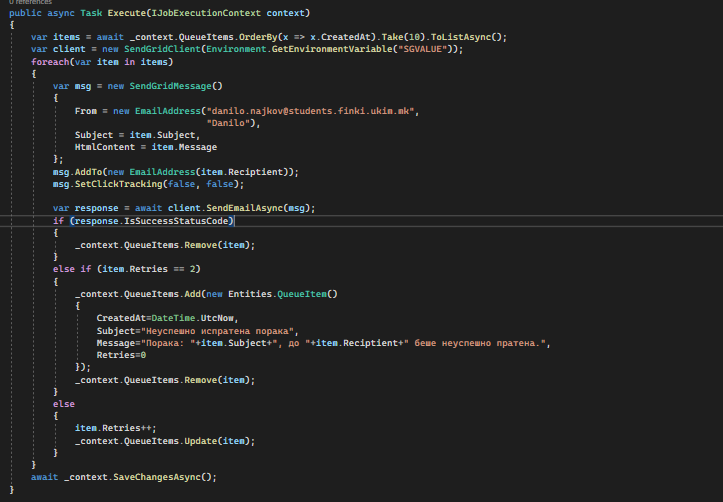This screenshot has width=723, height=502.
Task: Click the SendGridMessage constructor call
Action: coord(158,86)
